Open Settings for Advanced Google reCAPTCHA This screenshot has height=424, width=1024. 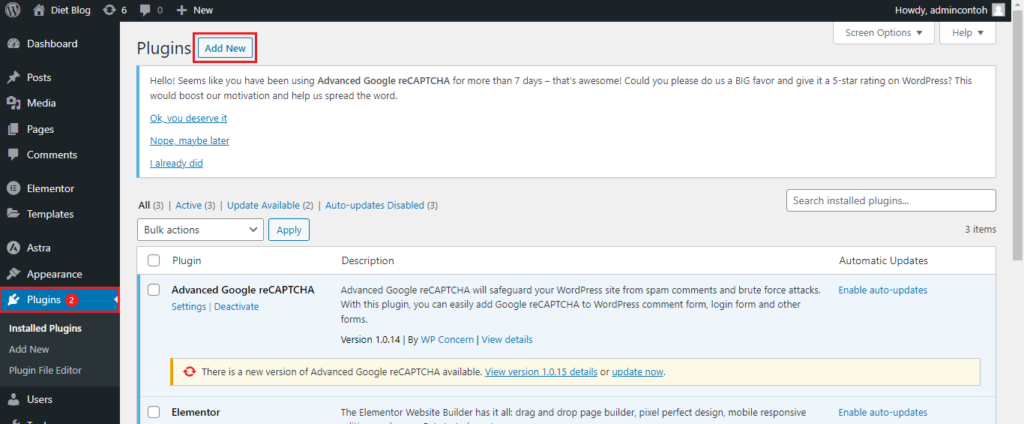point(189,306)
